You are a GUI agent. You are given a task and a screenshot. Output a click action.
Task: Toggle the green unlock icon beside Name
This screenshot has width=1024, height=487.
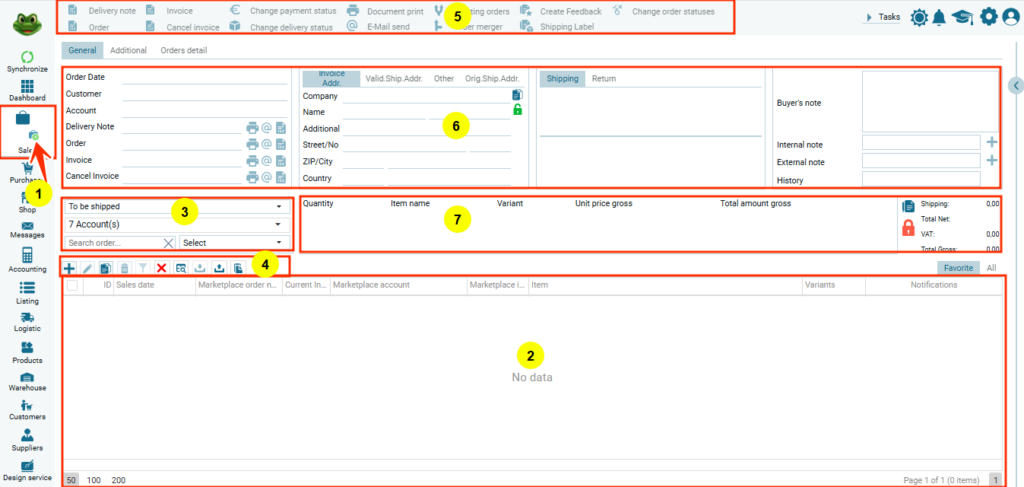click(517, 110)
